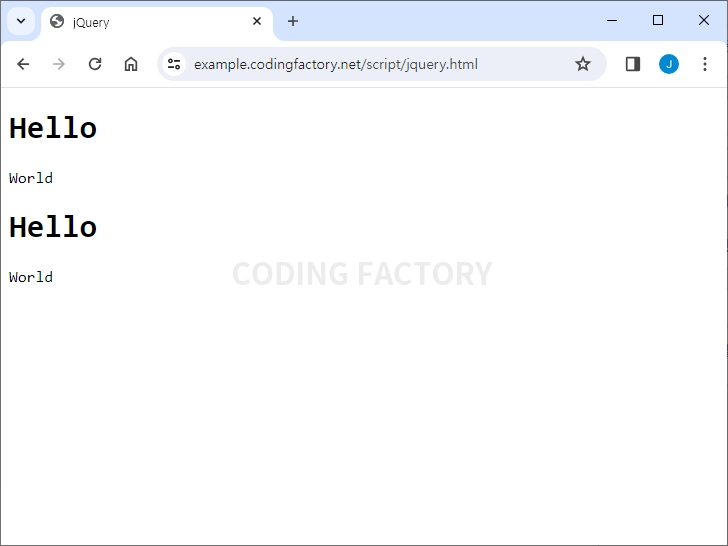Screen dimensions: 728x546
Task: Expand the tab search dropdown
Action: tap(21, 21)
